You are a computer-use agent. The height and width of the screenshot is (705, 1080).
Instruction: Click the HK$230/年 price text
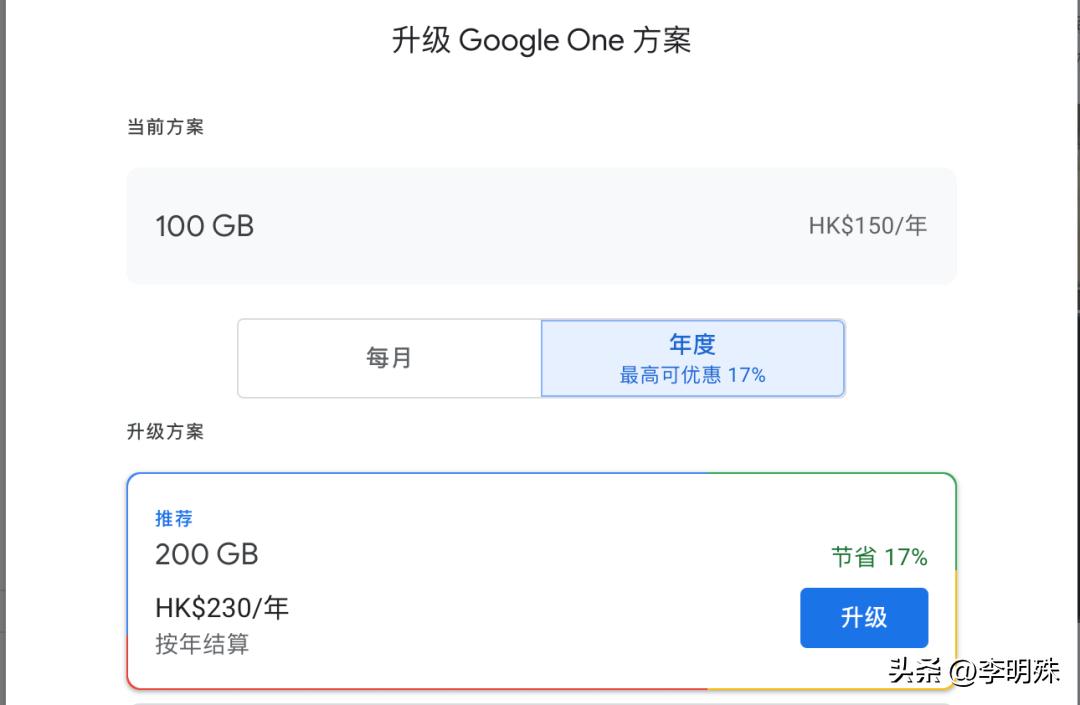pos(221,607)
